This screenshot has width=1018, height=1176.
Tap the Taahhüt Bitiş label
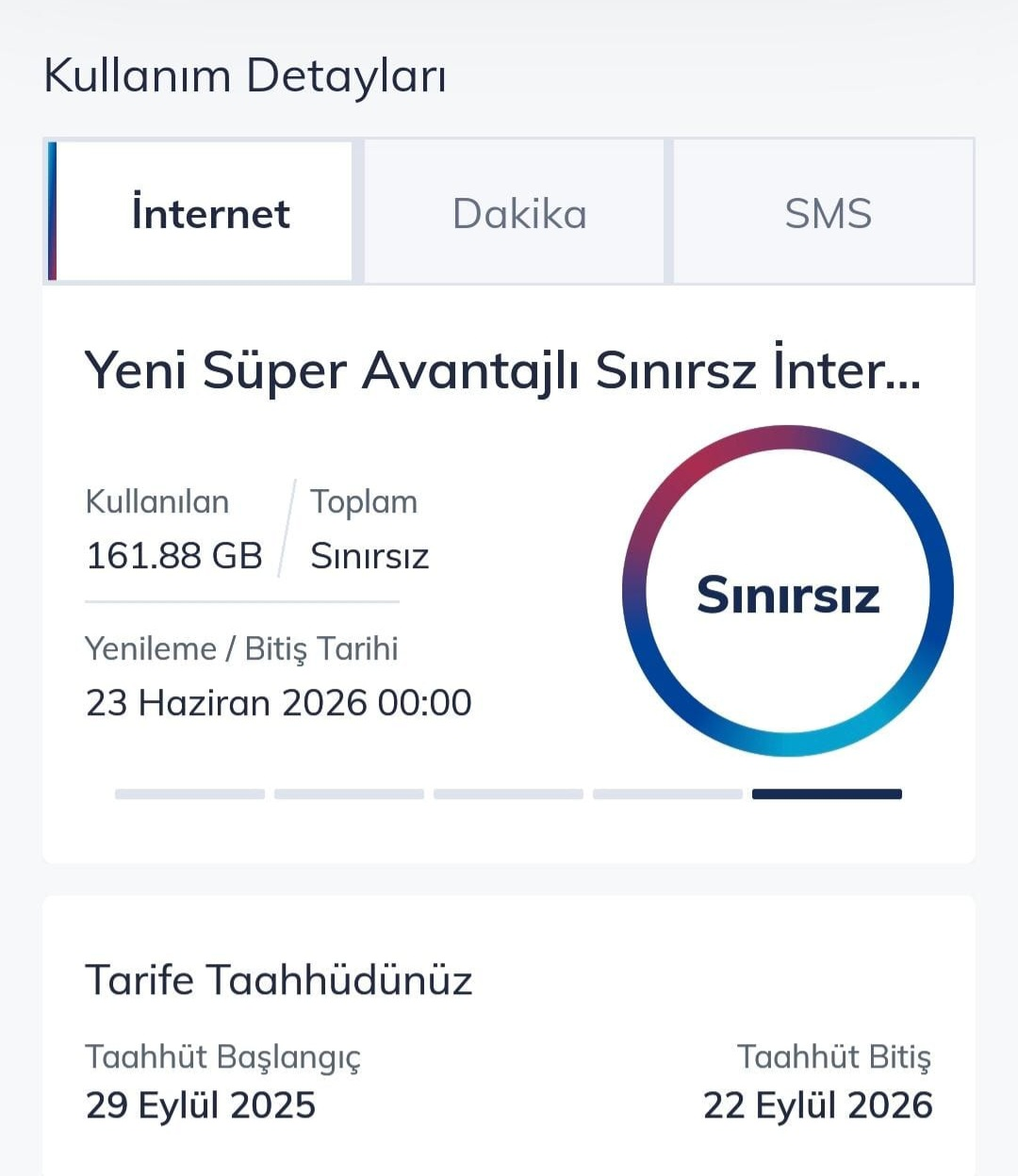(834, 1057)
